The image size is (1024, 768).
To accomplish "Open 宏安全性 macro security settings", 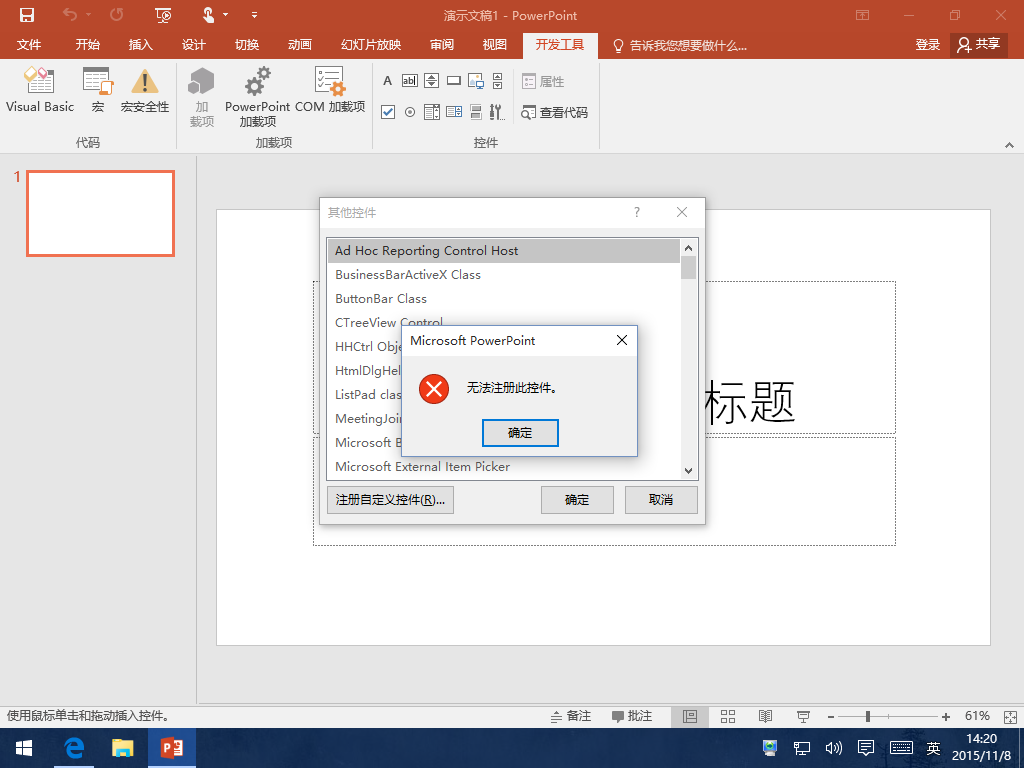I will click(x=144, y=95).
